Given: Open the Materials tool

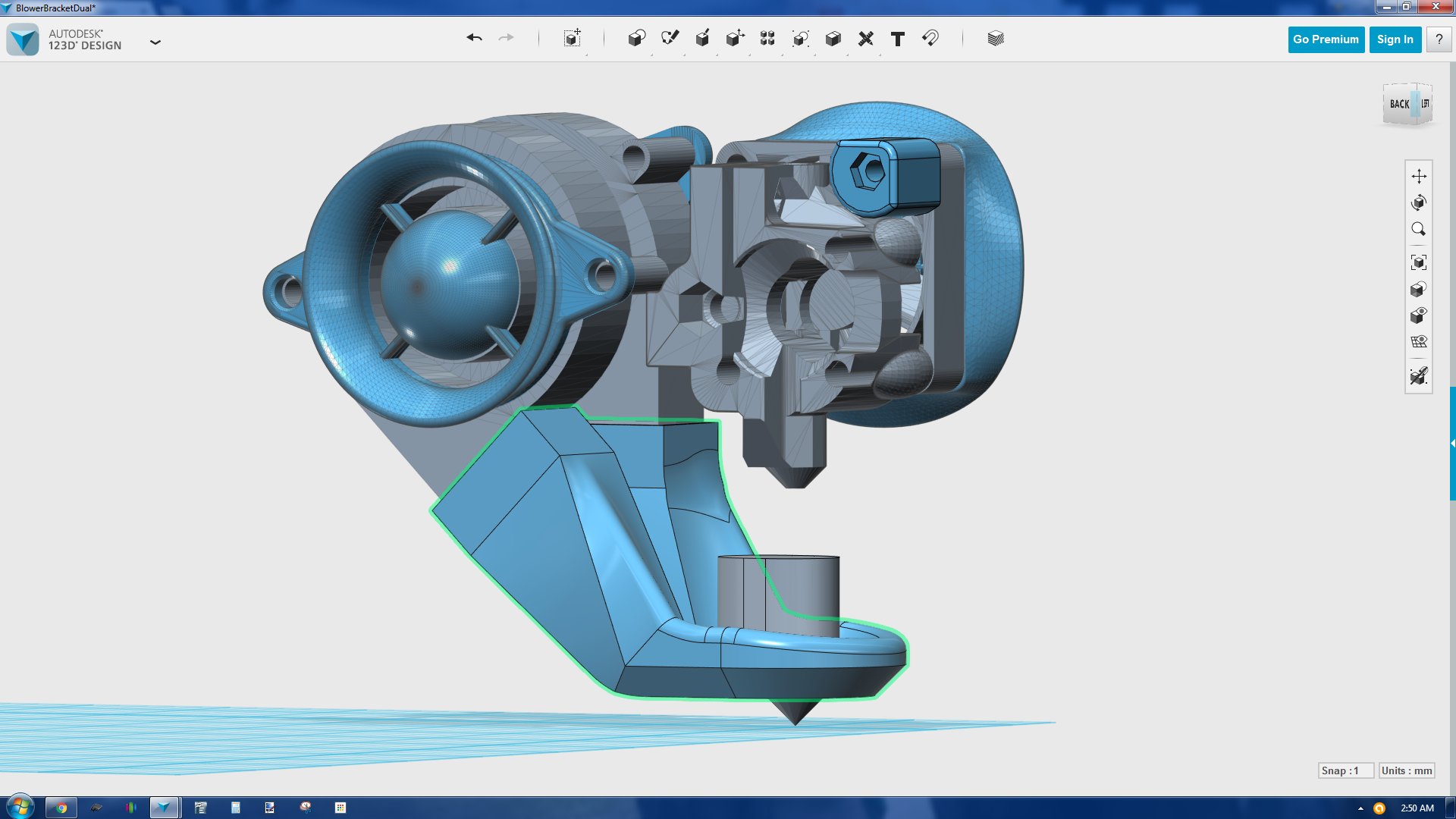Looking at the screenshot, I should point(996,39).
